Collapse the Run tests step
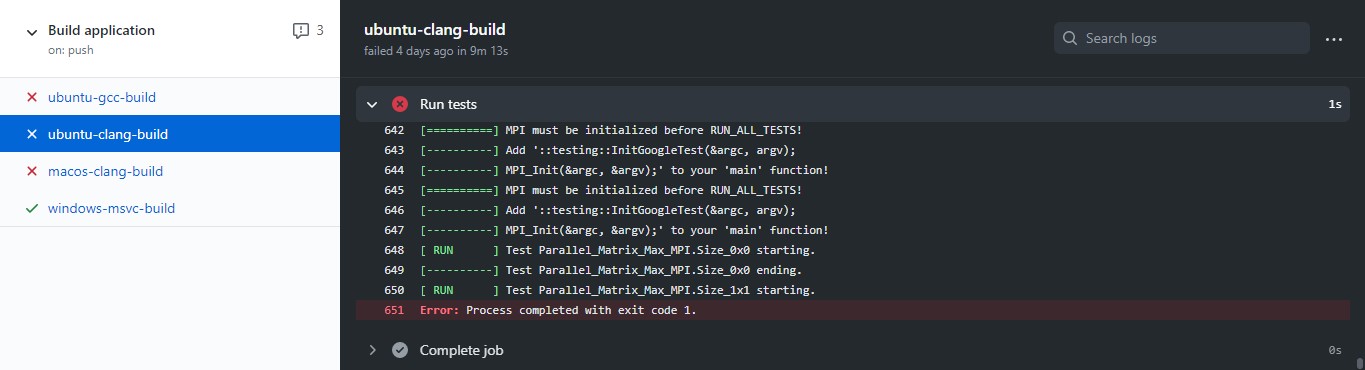This screenshot has height=370, width=1365. click(x=372, y=104)
